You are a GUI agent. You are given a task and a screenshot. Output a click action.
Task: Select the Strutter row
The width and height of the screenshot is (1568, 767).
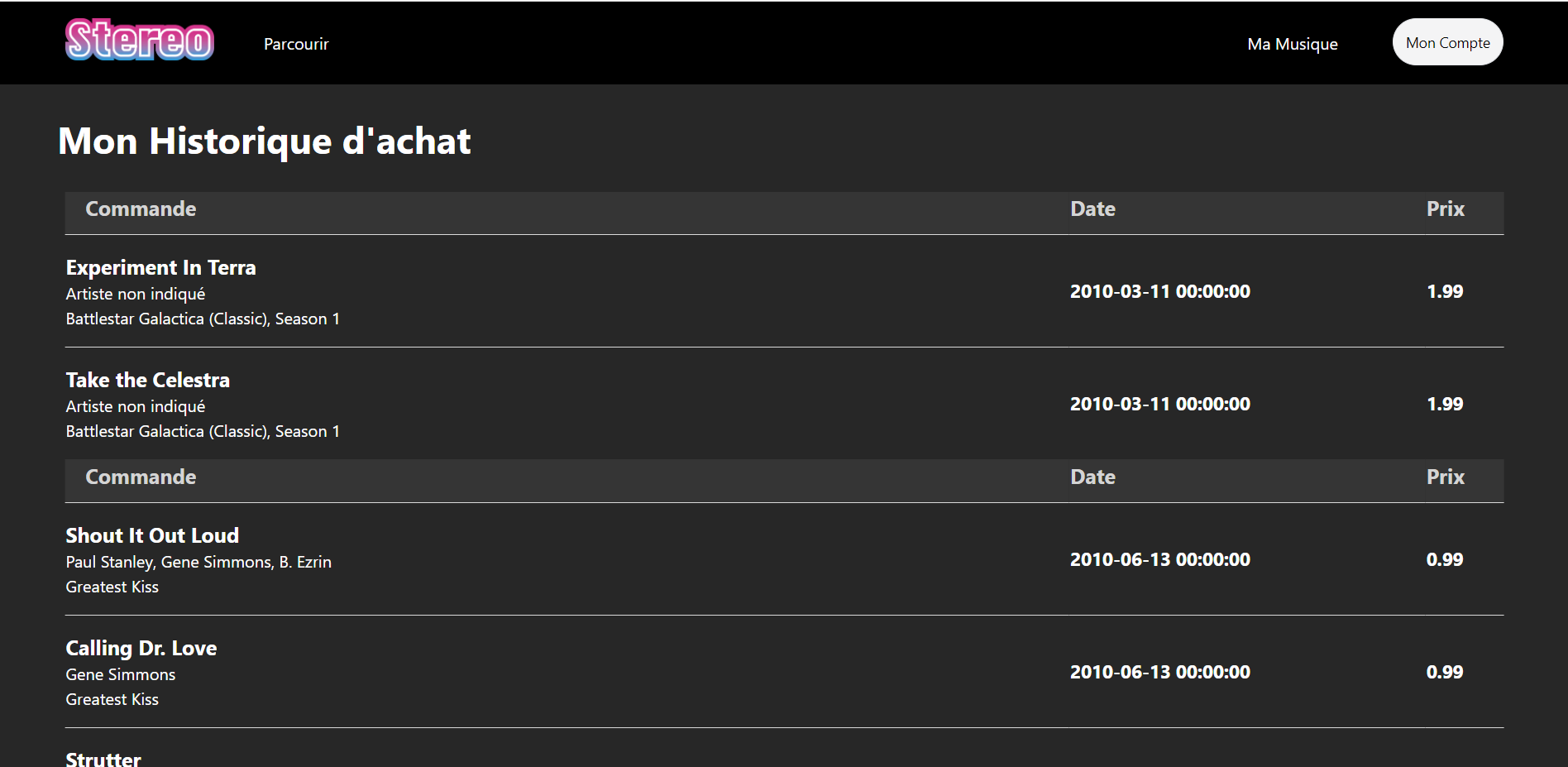click(103, 756)
